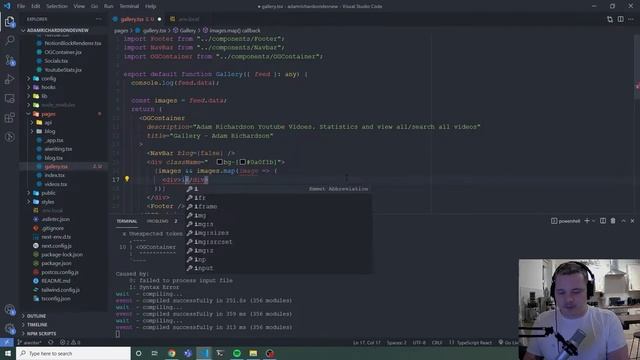Click the Windows search box
This screenshot has height=360, width=640.
(x=73, y=353)
